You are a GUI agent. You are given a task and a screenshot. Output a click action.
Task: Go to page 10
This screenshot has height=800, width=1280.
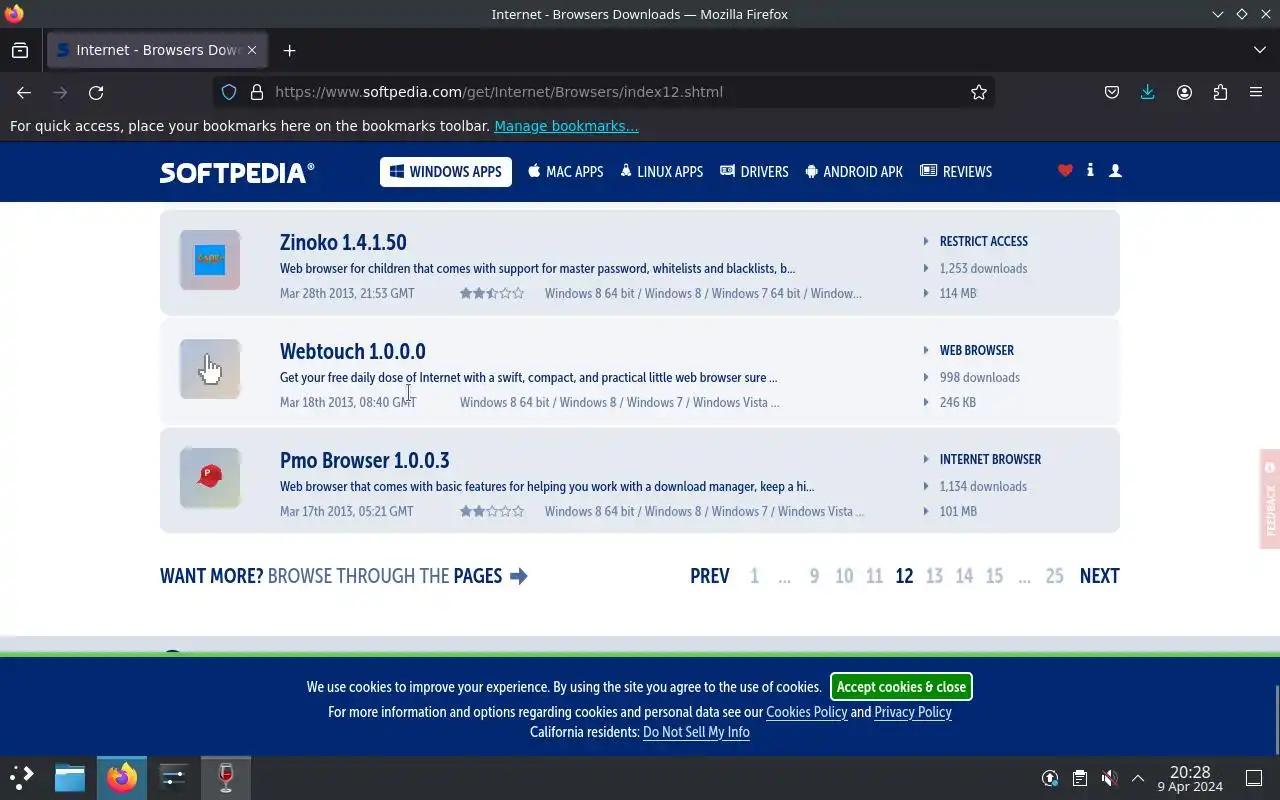point(844,576)
